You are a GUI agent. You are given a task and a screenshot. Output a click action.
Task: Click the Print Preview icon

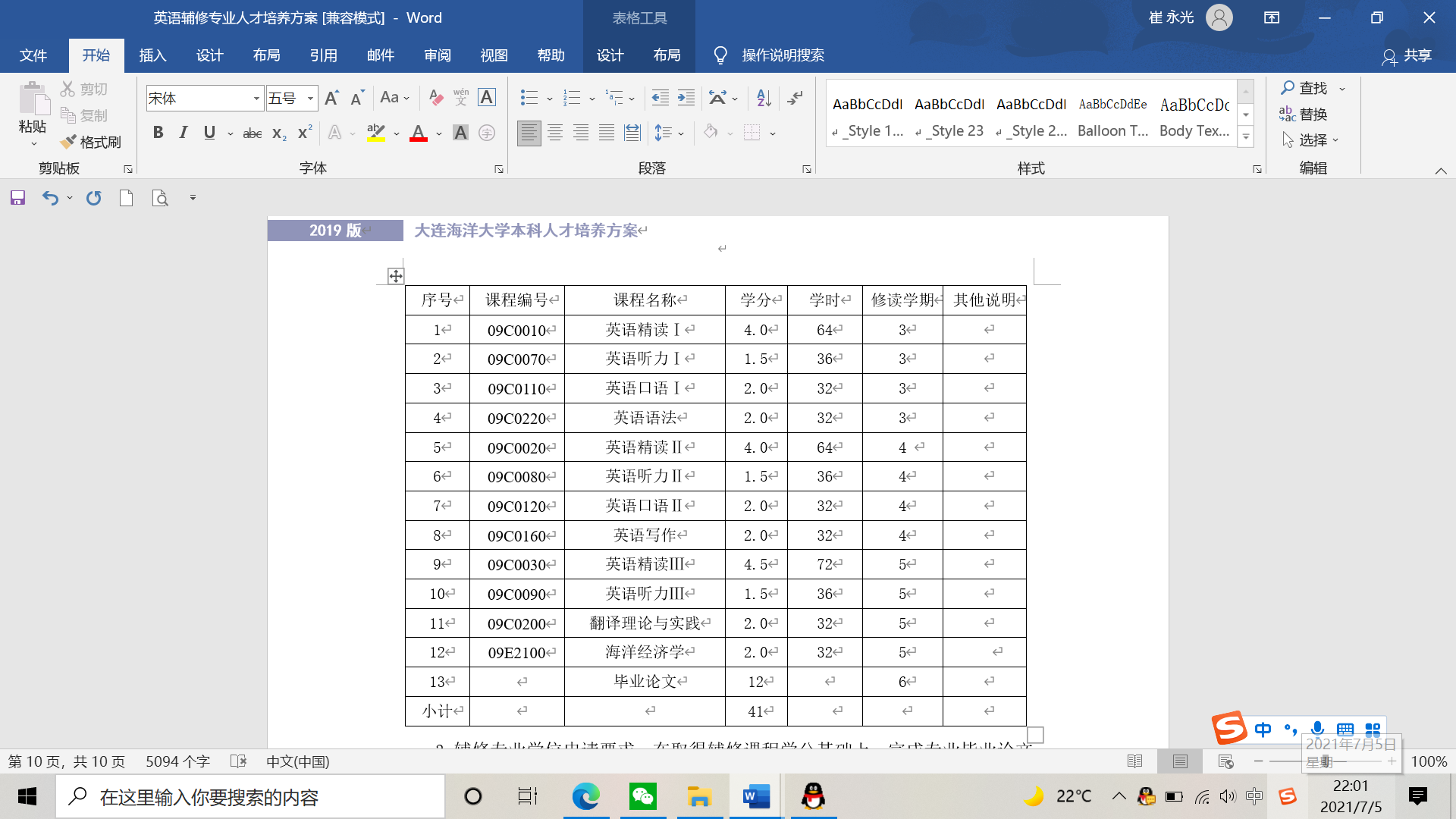click(160, 198)
